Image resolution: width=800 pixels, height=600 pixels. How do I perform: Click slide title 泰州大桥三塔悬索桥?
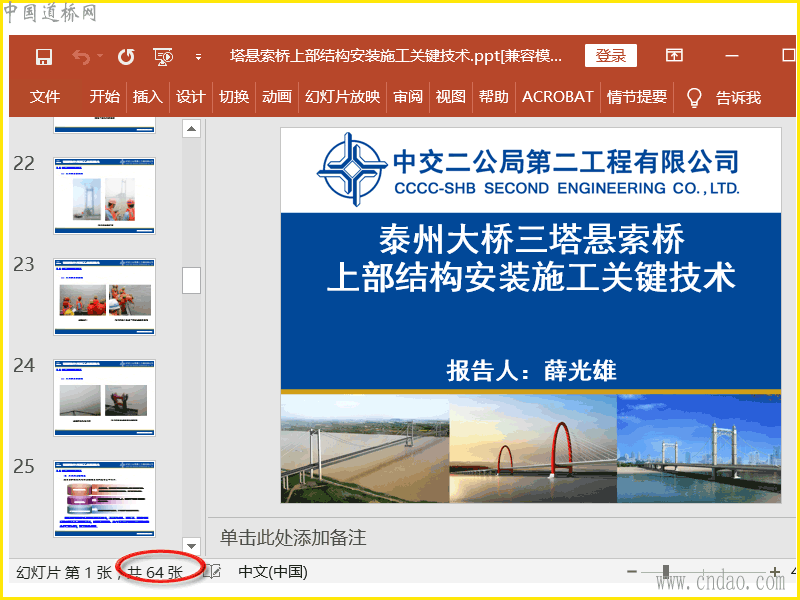pos(531,239)
